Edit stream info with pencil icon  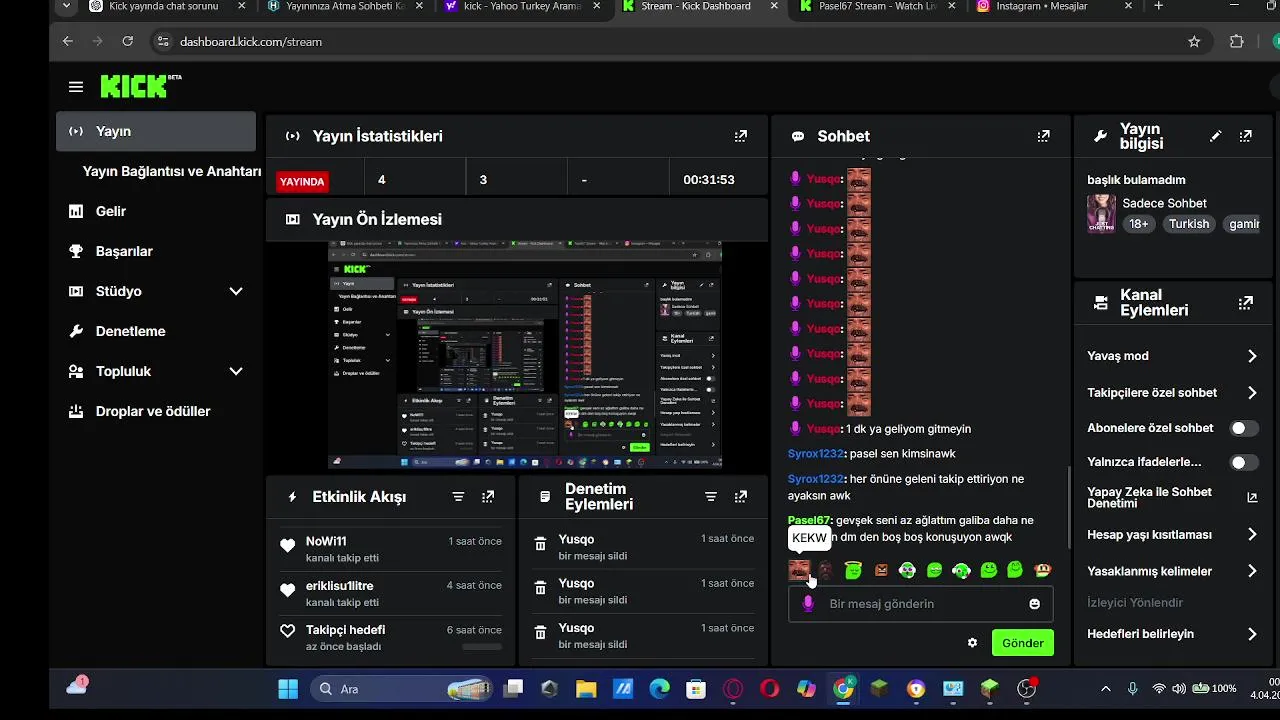point(1215,136)
